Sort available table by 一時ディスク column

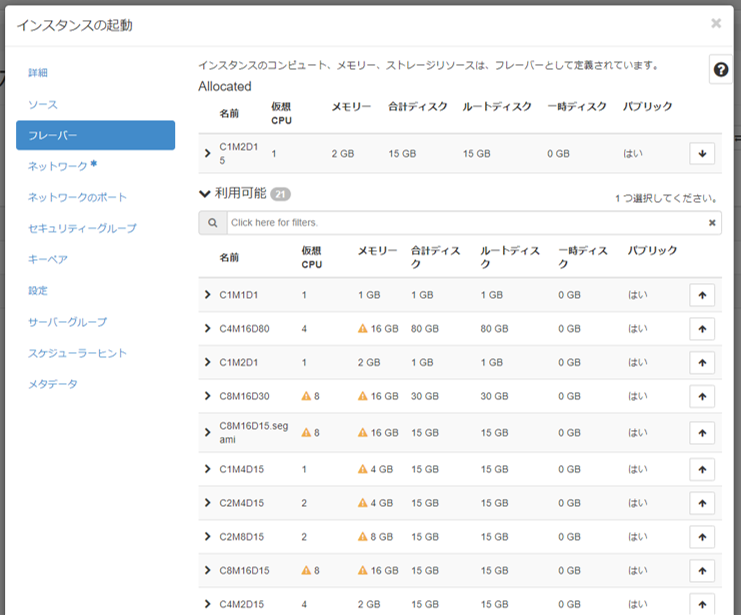tap(583, 257)
